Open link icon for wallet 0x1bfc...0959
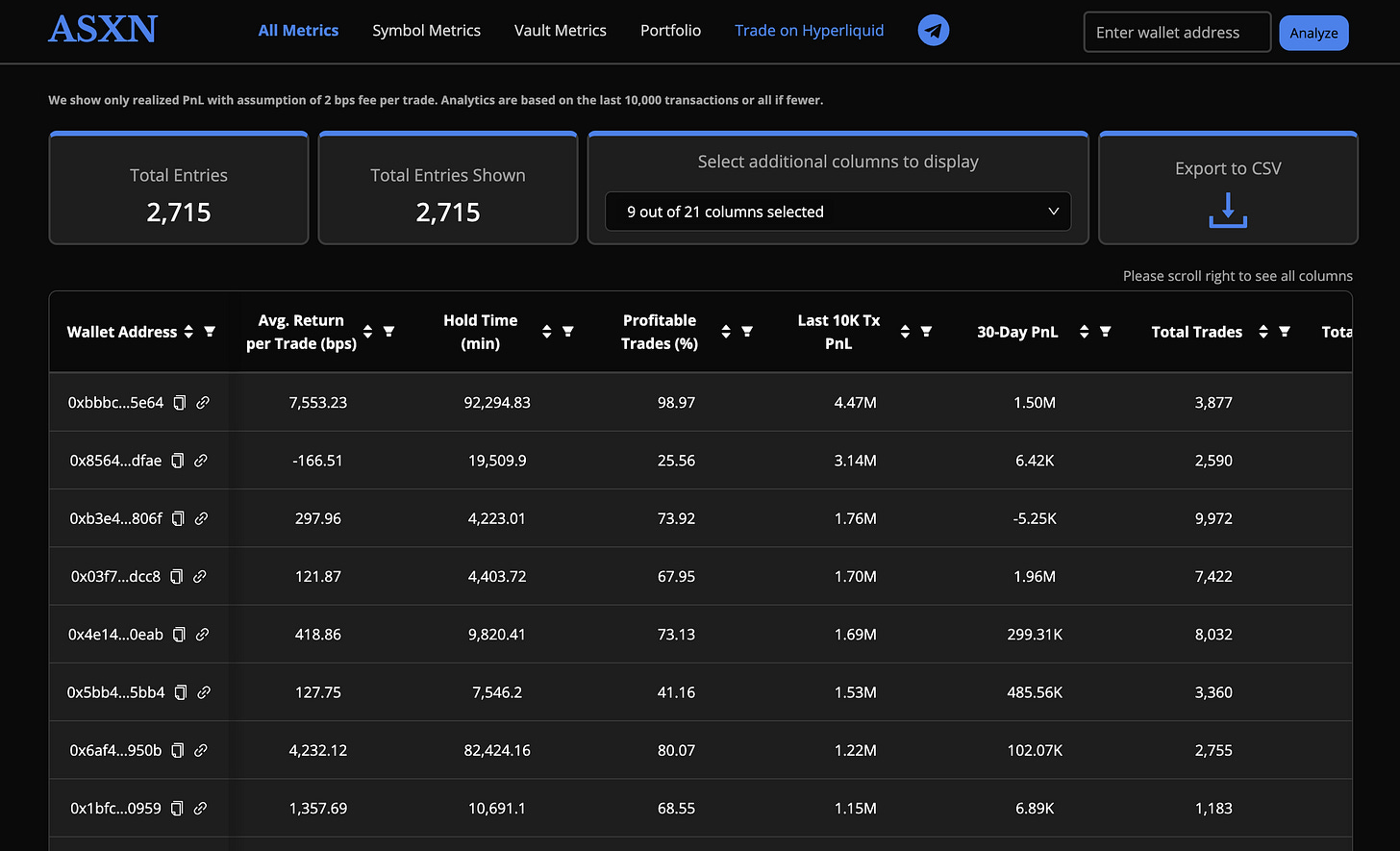The width and height of the screenshot is (1400, 851). coord(201,808)
